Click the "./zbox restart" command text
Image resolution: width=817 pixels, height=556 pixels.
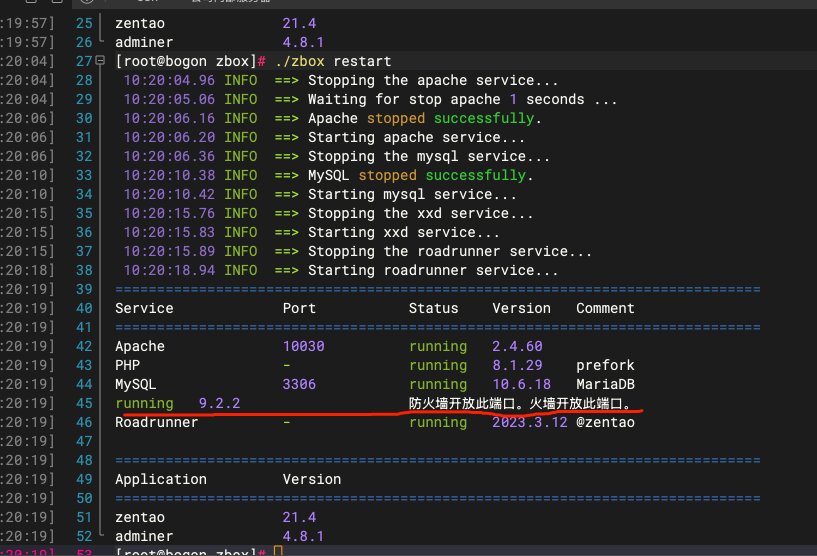pos(333,61)
